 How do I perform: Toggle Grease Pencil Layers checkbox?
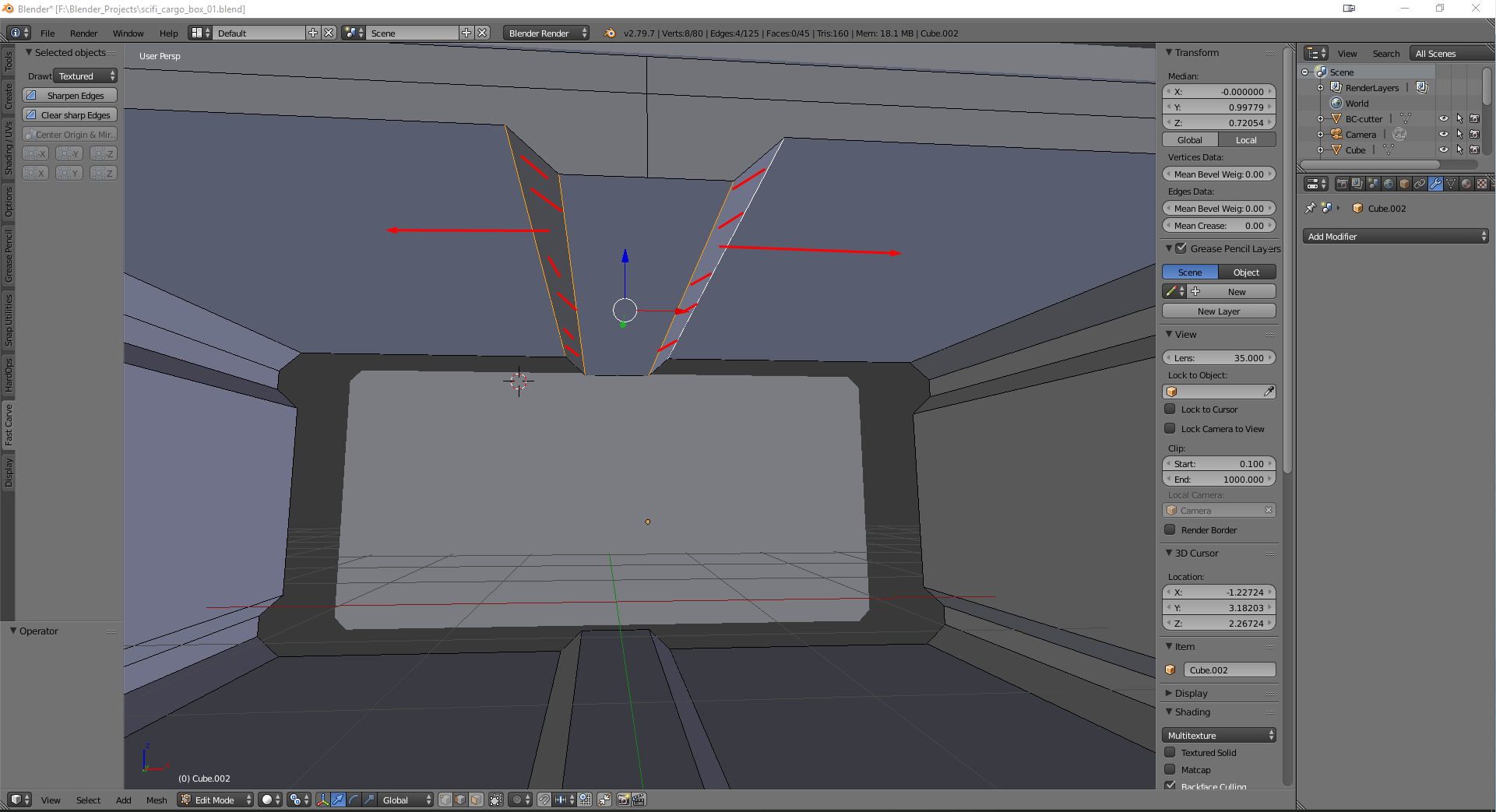pos(1181,248)
